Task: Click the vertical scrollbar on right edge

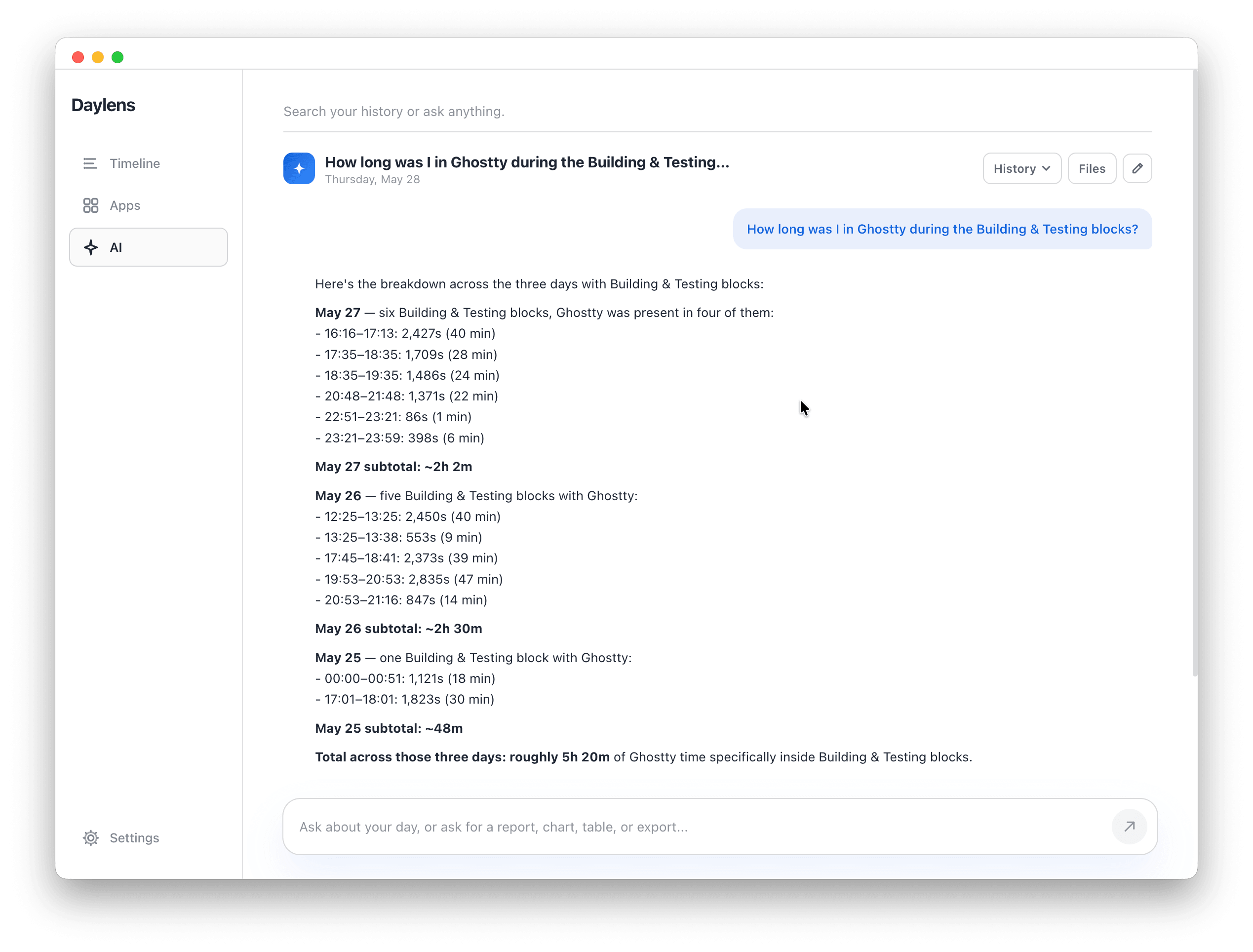Action: (x=1195, y=374)
